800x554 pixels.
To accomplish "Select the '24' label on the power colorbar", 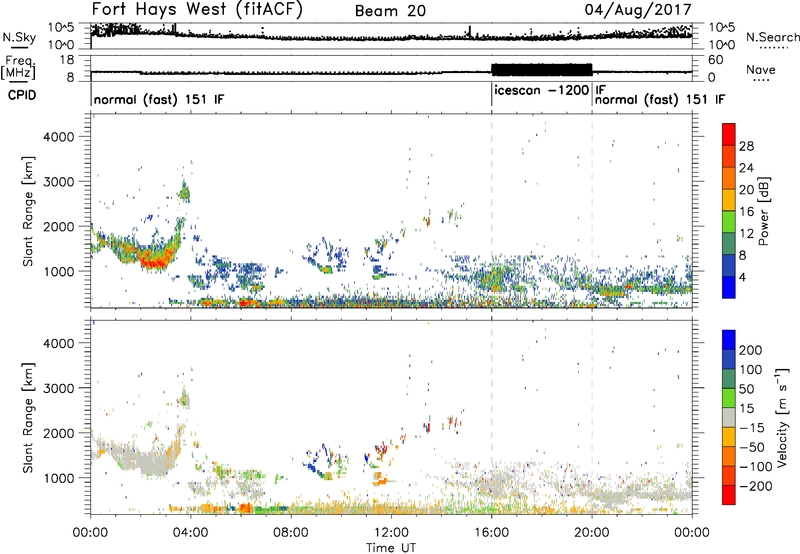I will (746, 168).
